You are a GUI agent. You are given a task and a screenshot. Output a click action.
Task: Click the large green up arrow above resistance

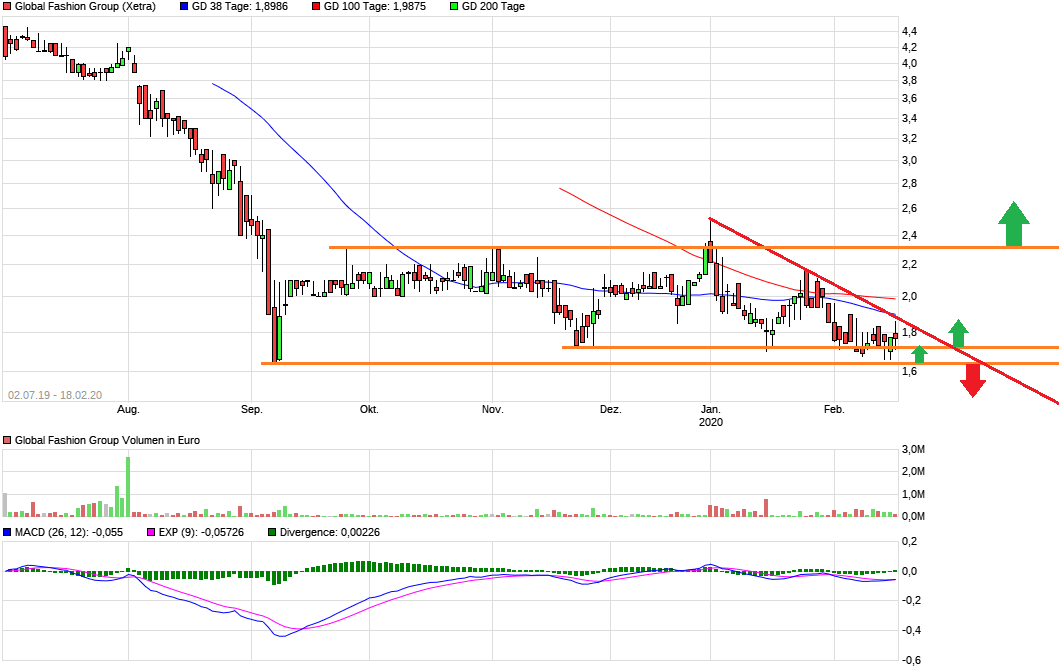click(1013, 223)
